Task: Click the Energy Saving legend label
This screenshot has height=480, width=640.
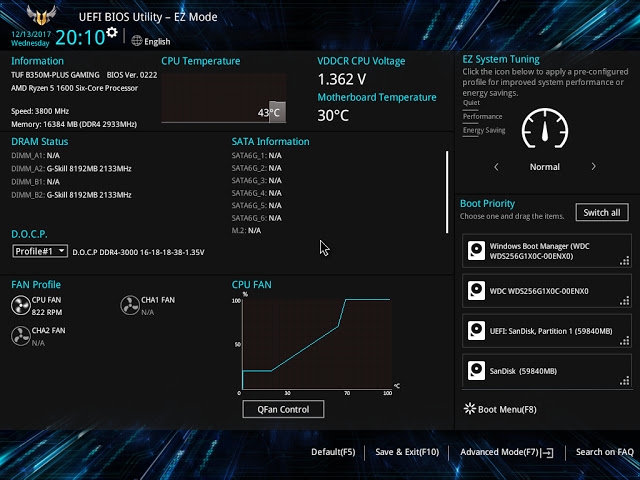Action: point(484,130)
